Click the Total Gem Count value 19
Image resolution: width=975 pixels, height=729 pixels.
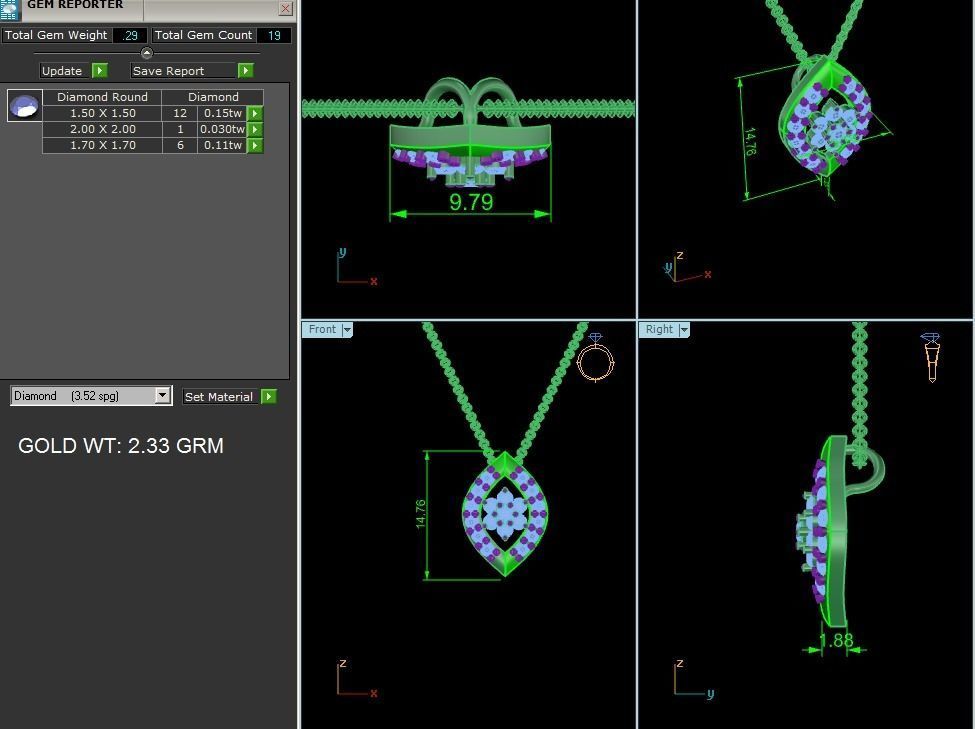point(274,35)
